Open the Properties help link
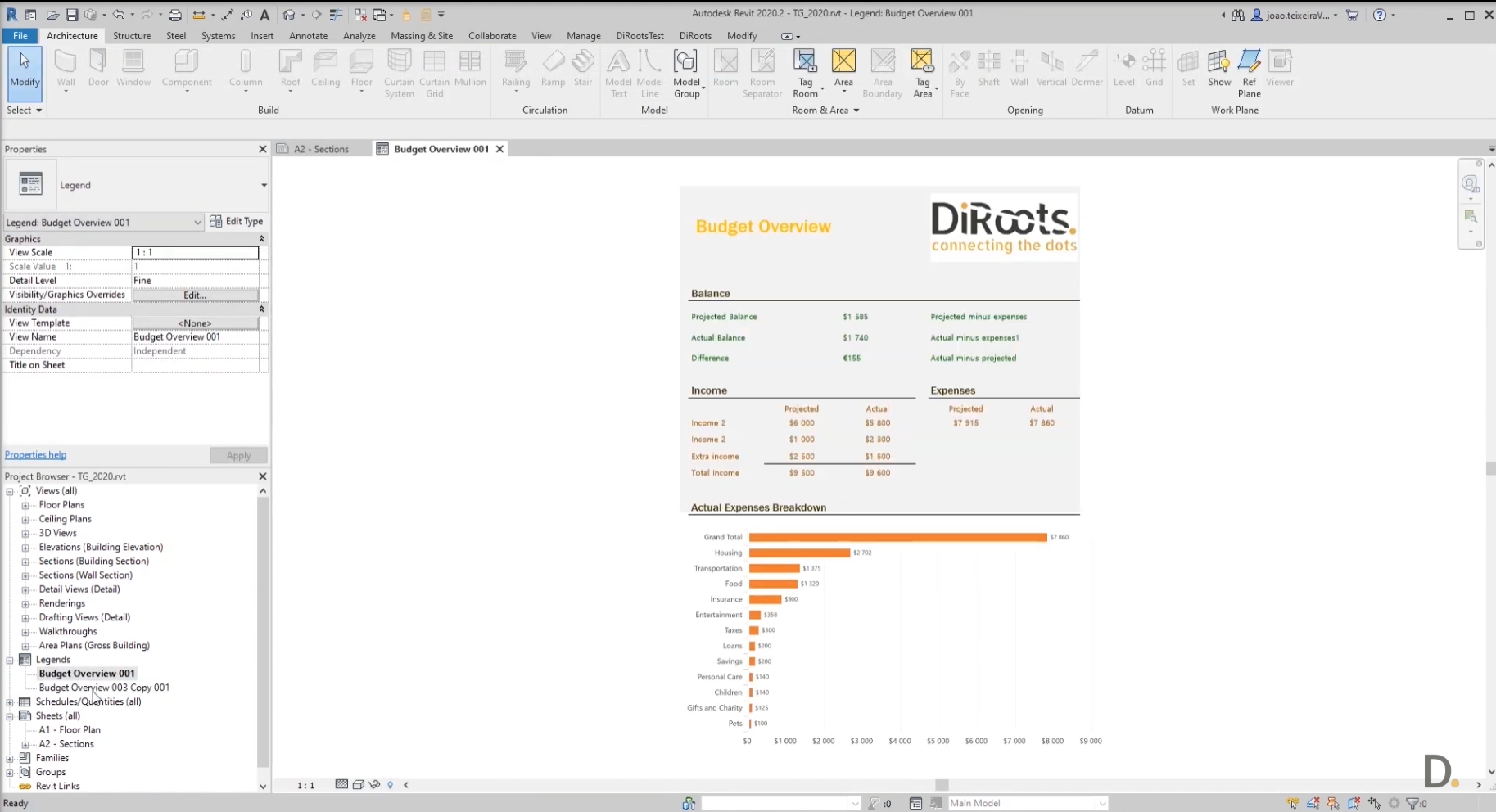Viewport: 1496px width, 812px height. 35,455
